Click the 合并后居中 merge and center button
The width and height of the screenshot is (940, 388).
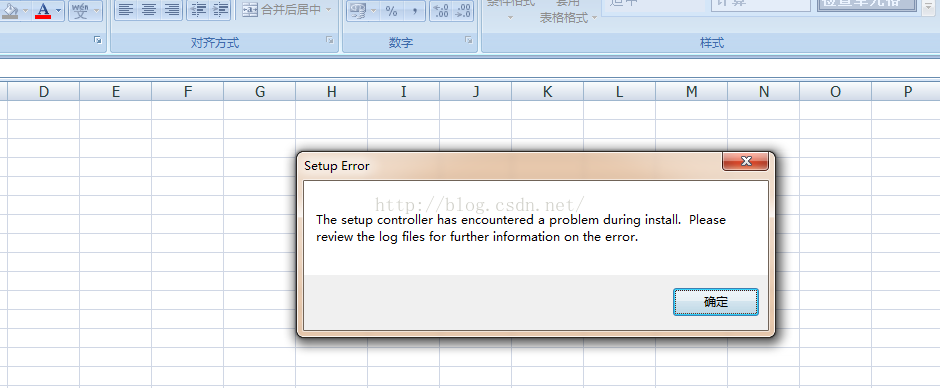[283, 10]
